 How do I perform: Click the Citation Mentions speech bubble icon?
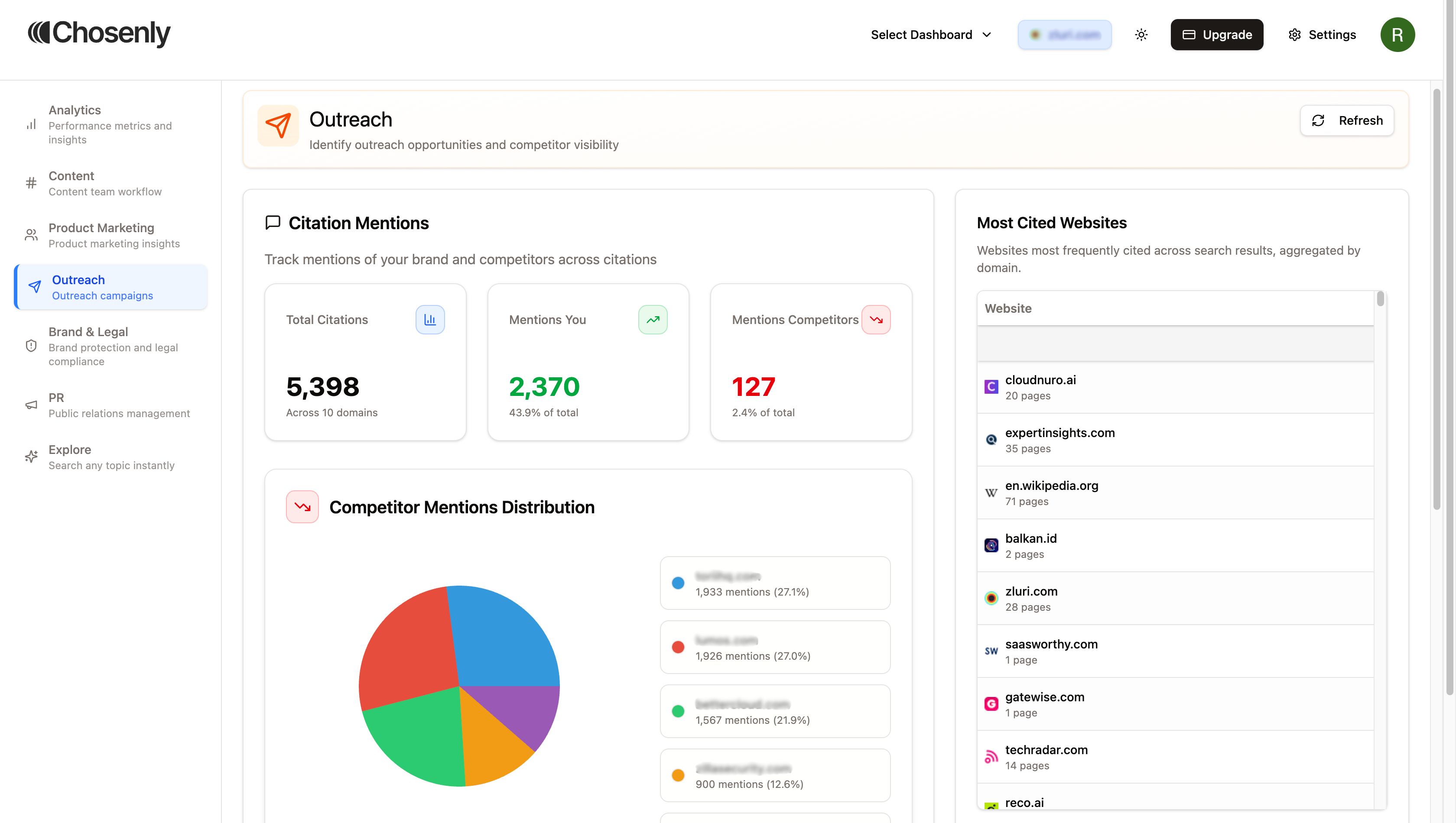pos(273,223)
